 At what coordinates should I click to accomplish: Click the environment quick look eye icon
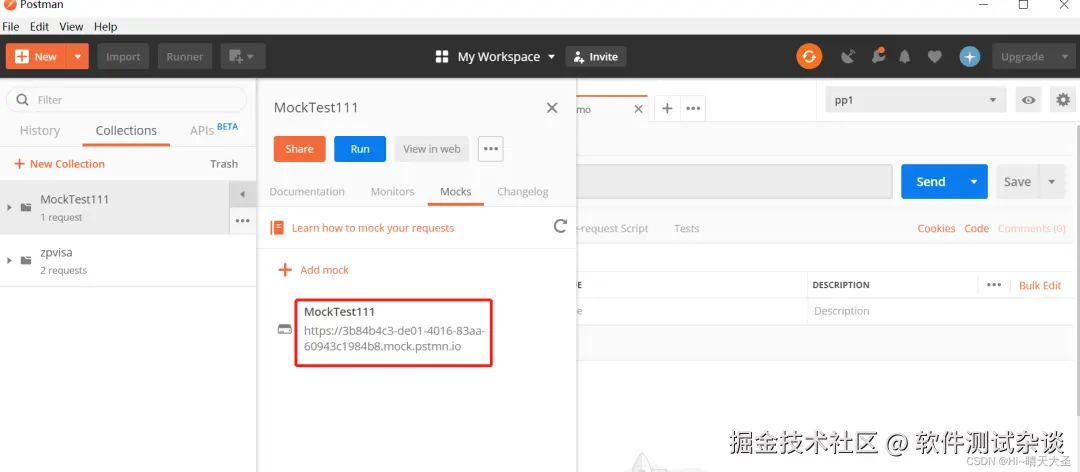(x=1028, y=100)
